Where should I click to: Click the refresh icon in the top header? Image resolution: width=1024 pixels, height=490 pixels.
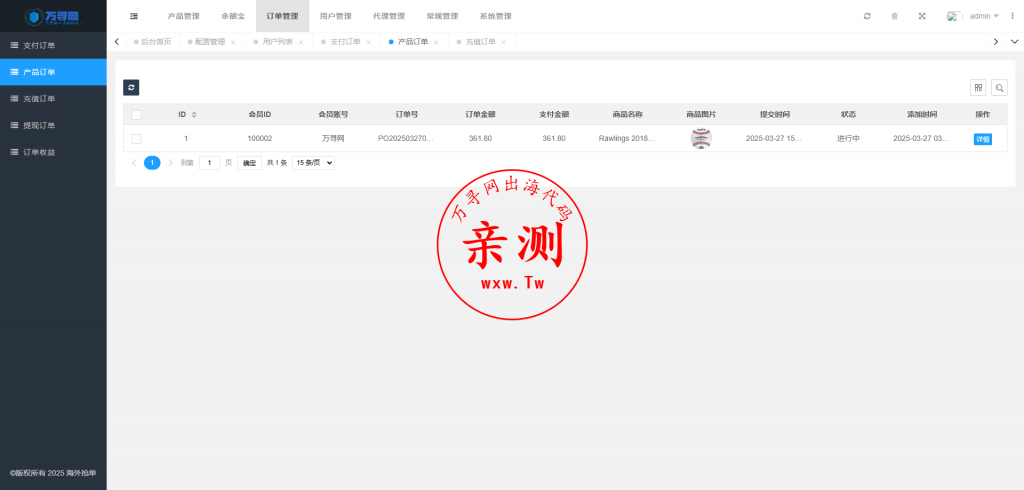click(x=867, y=16)
